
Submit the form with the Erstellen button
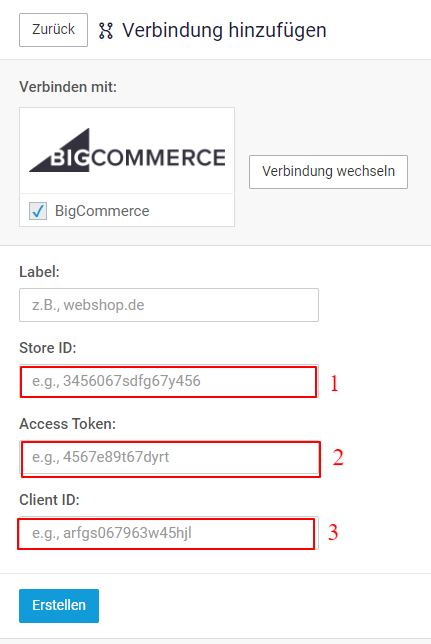pos(59,605)
